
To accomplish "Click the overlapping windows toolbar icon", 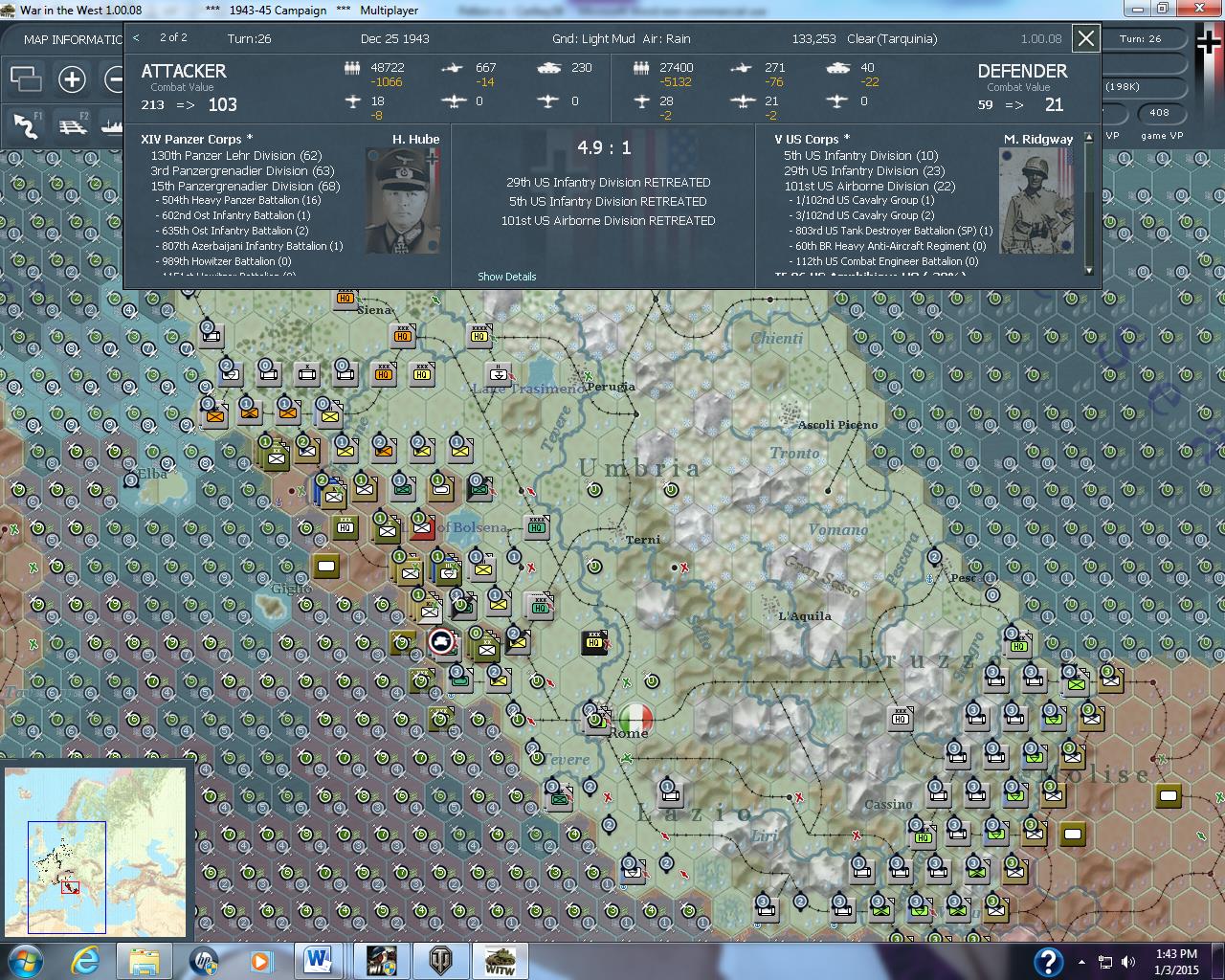I will point(26,78).
